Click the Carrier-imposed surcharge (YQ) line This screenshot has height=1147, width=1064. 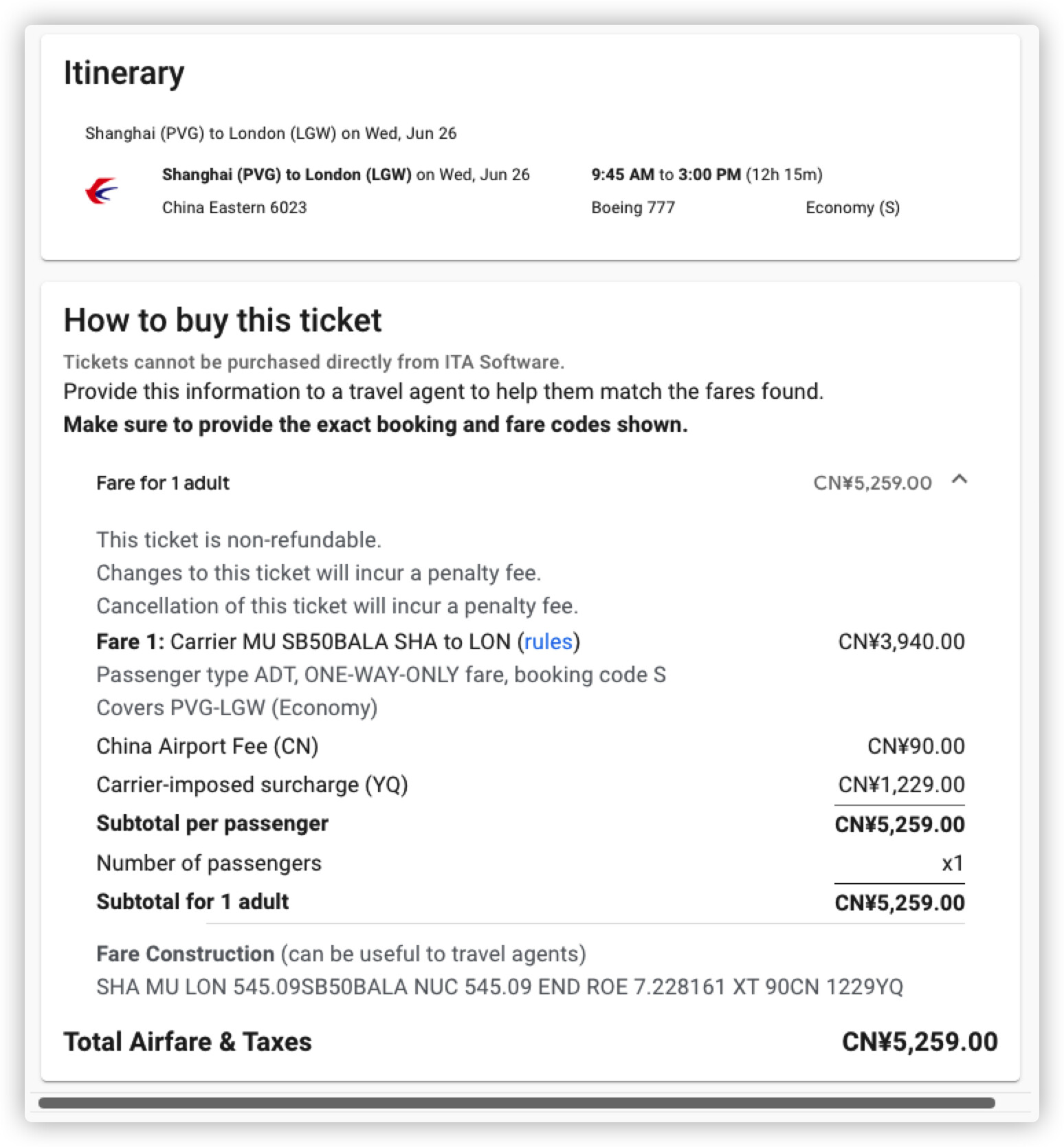pyautogui.click(x=252, y=785)
